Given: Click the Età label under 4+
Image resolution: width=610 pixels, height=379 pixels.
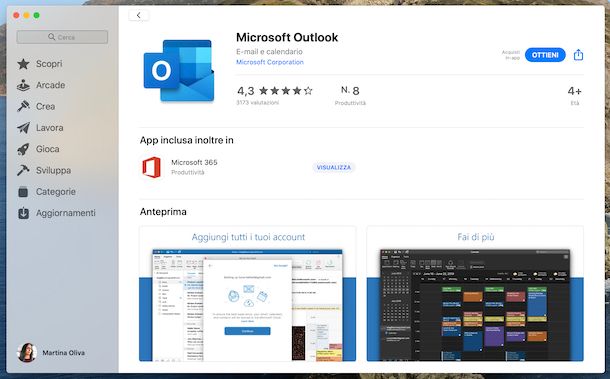Looking at the screenshot, I should pos(575,103).
